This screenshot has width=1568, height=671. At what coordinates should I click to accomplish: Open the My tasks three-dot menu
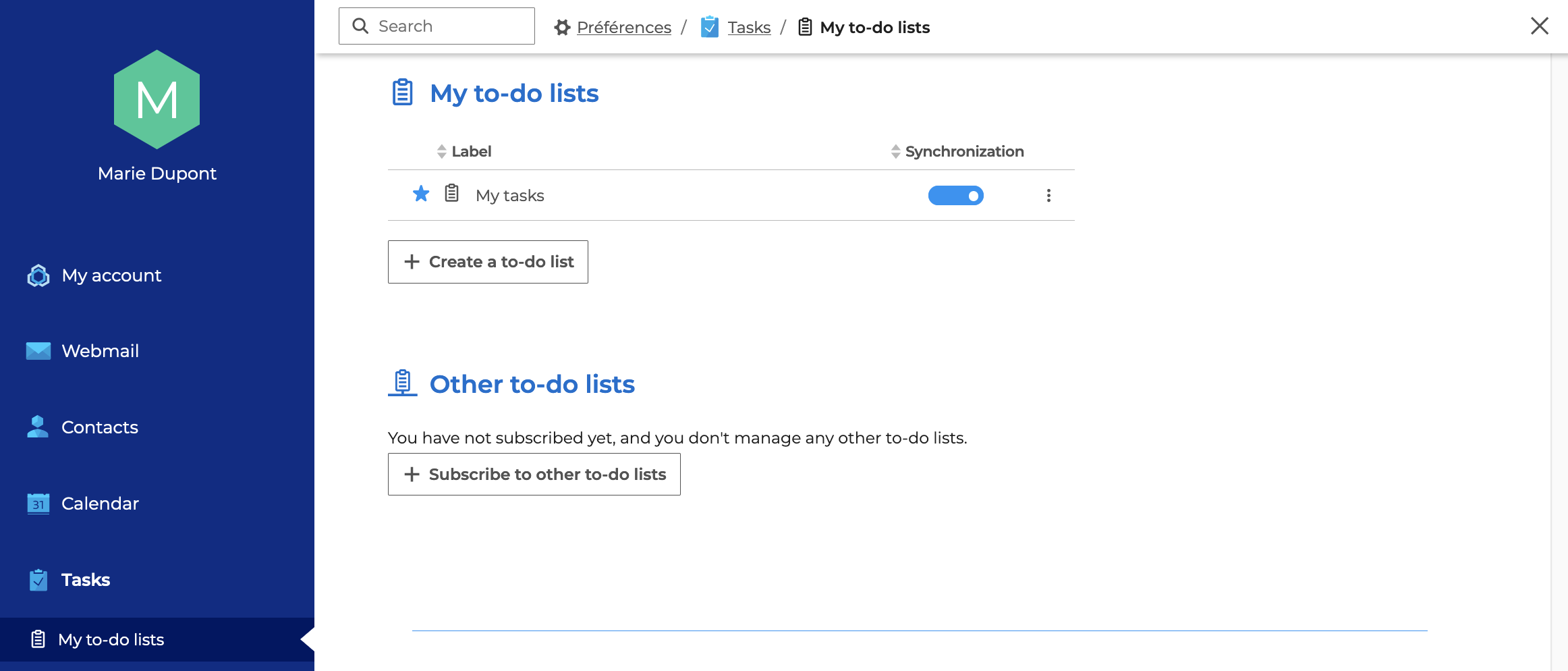(x=1048, y=196)
